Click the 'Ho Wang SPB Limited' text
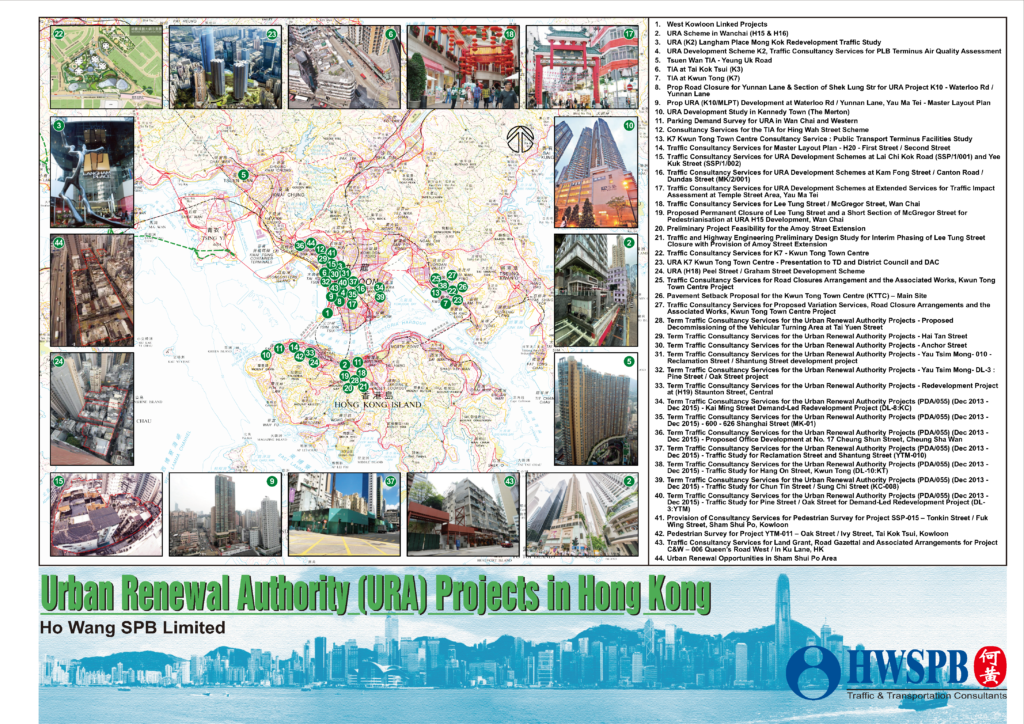 [133, 628]
